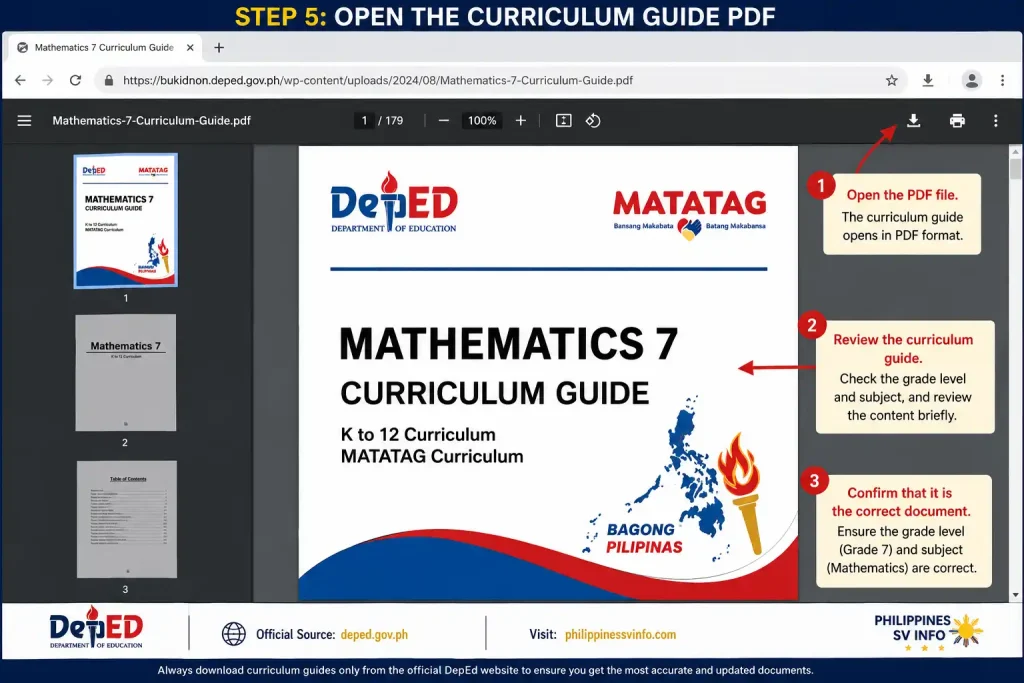Viewport: 1024px width, 683px height.
Task: Zoom out the PDF with minus
Action: click(x=443, y=121)
